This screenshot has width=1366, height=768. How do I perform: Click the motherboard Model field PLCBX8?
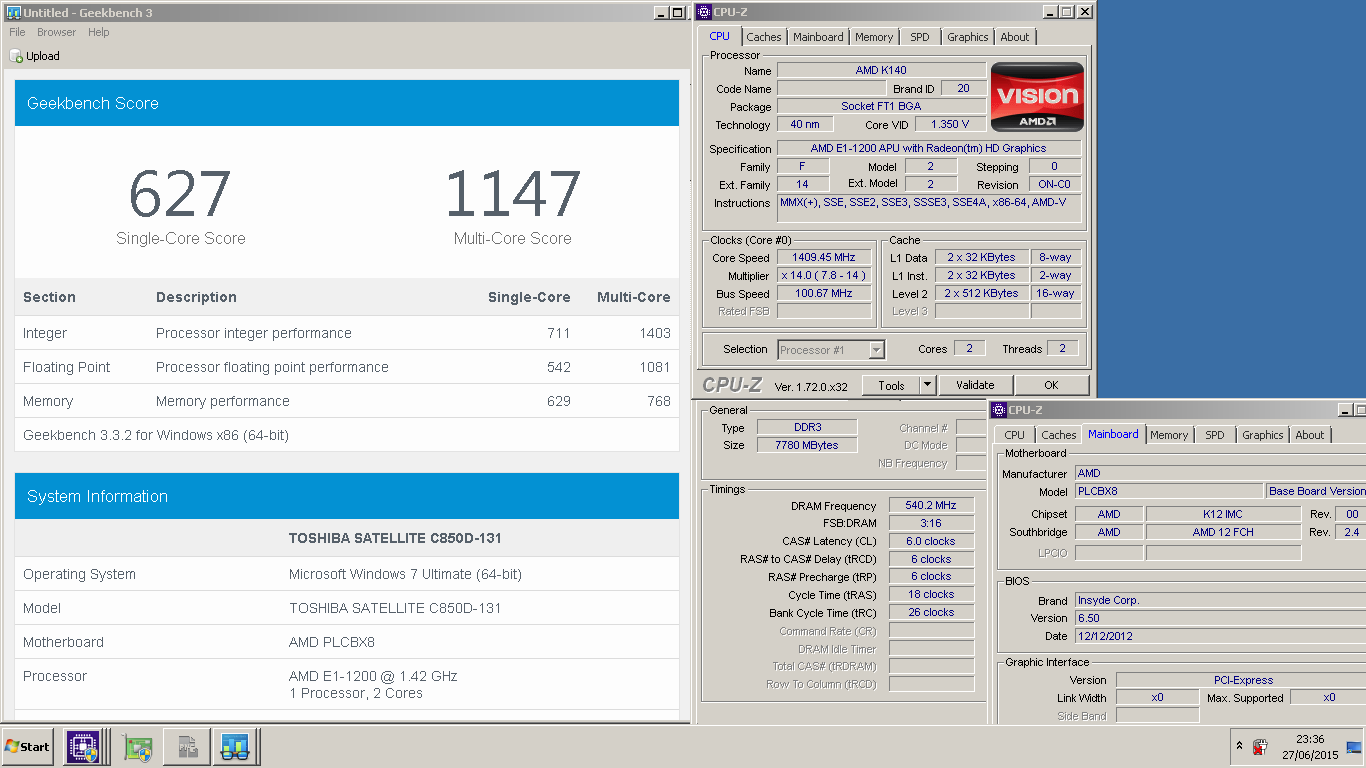(x=1169, y=491)
